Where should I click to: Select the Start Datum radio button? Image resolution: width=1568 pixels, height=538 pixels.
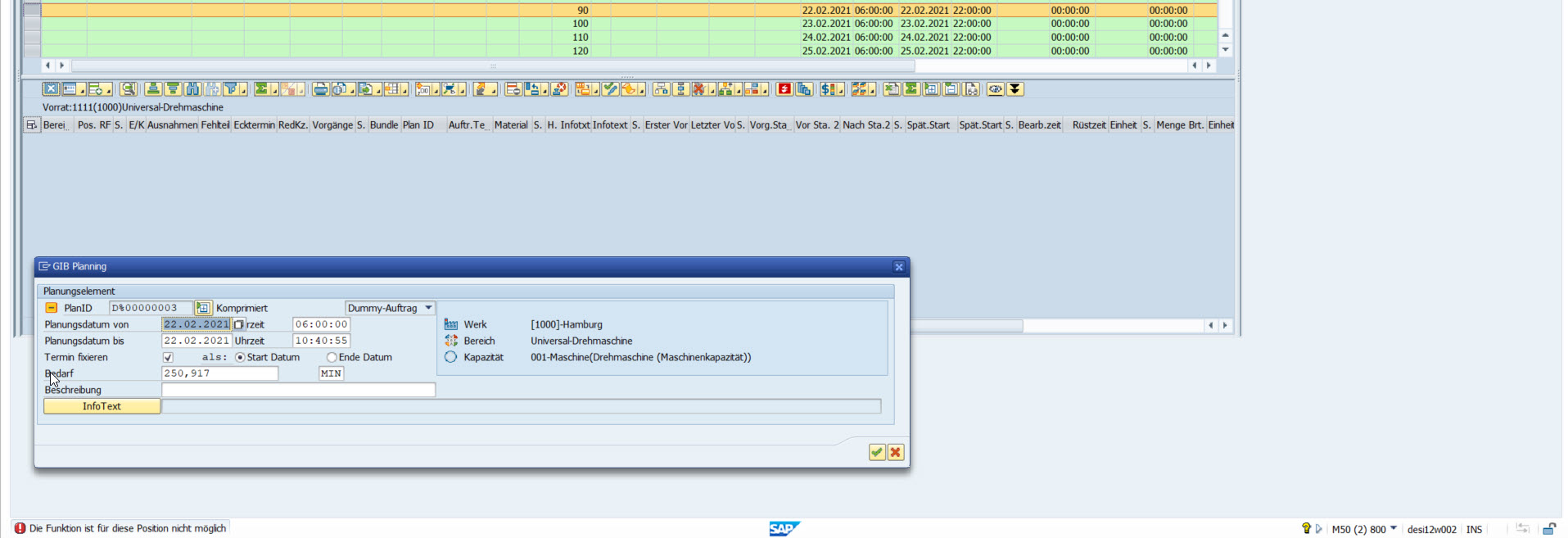click(x=240, y=358)
